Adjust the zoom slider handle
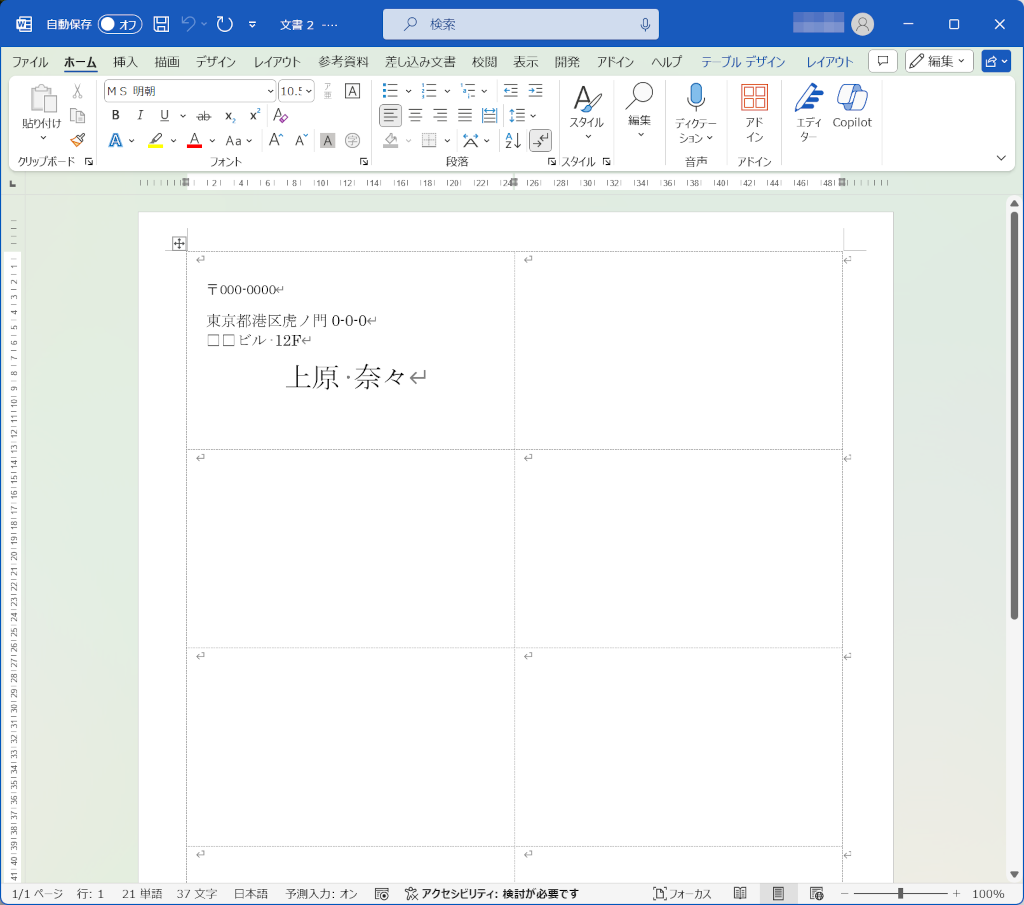 [900, 893]
